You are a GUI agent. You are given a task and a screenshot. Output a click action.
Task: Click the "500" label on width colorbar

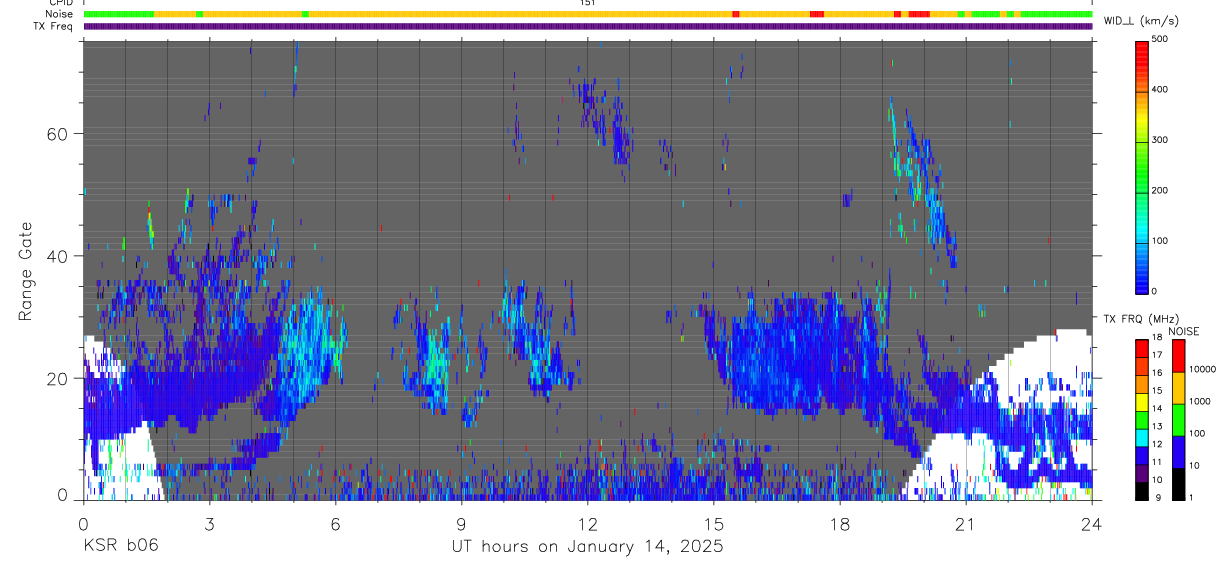(1160, 39)
